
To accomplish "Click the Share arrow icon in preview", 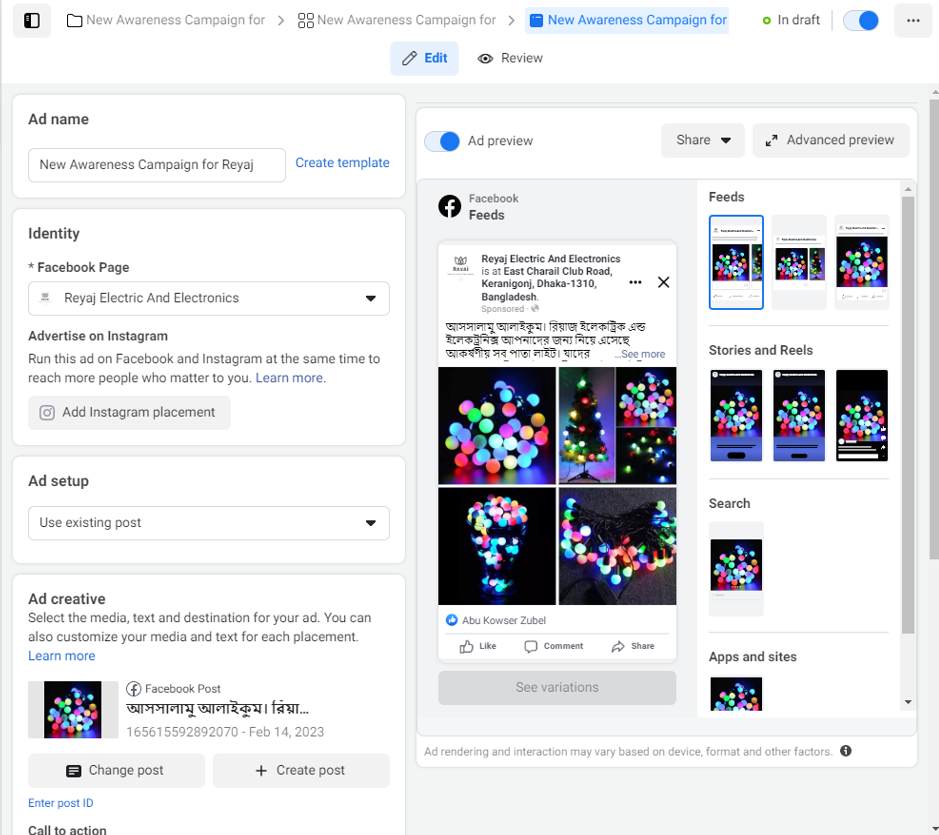I will [618, 647].
